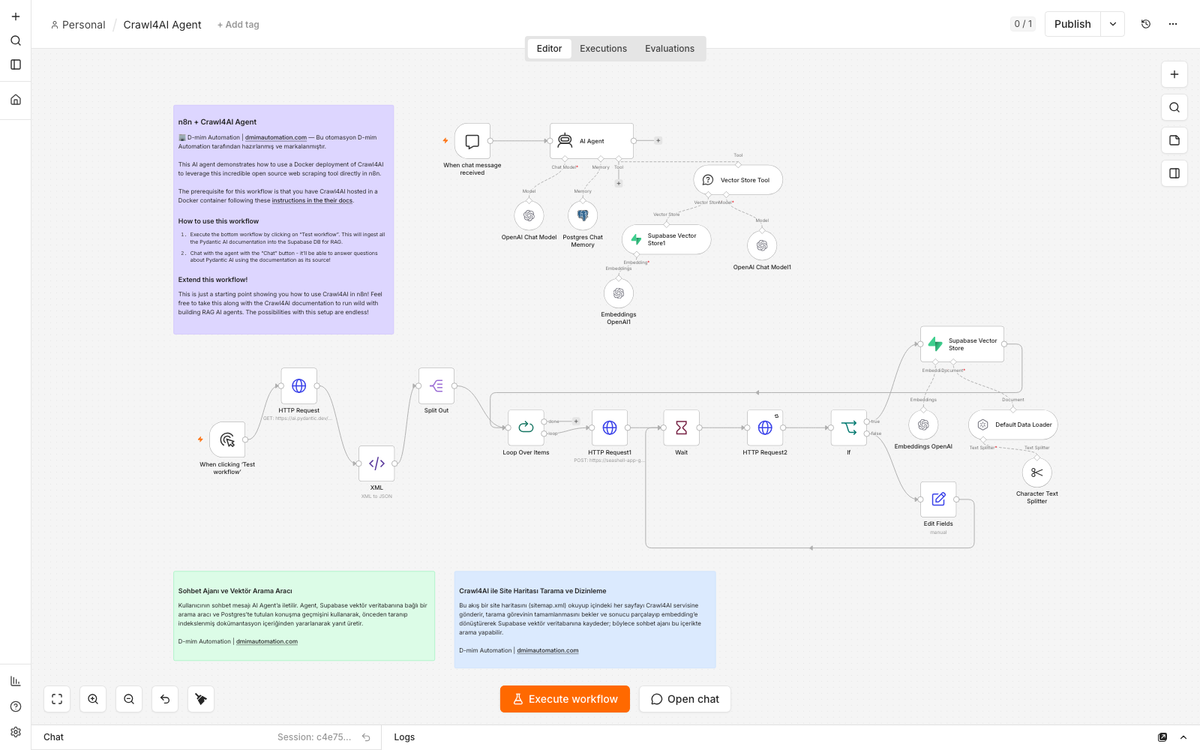Select the Vector Store Tool node
This screenshot has height=750, width=1200.
[x=738, y=180]
